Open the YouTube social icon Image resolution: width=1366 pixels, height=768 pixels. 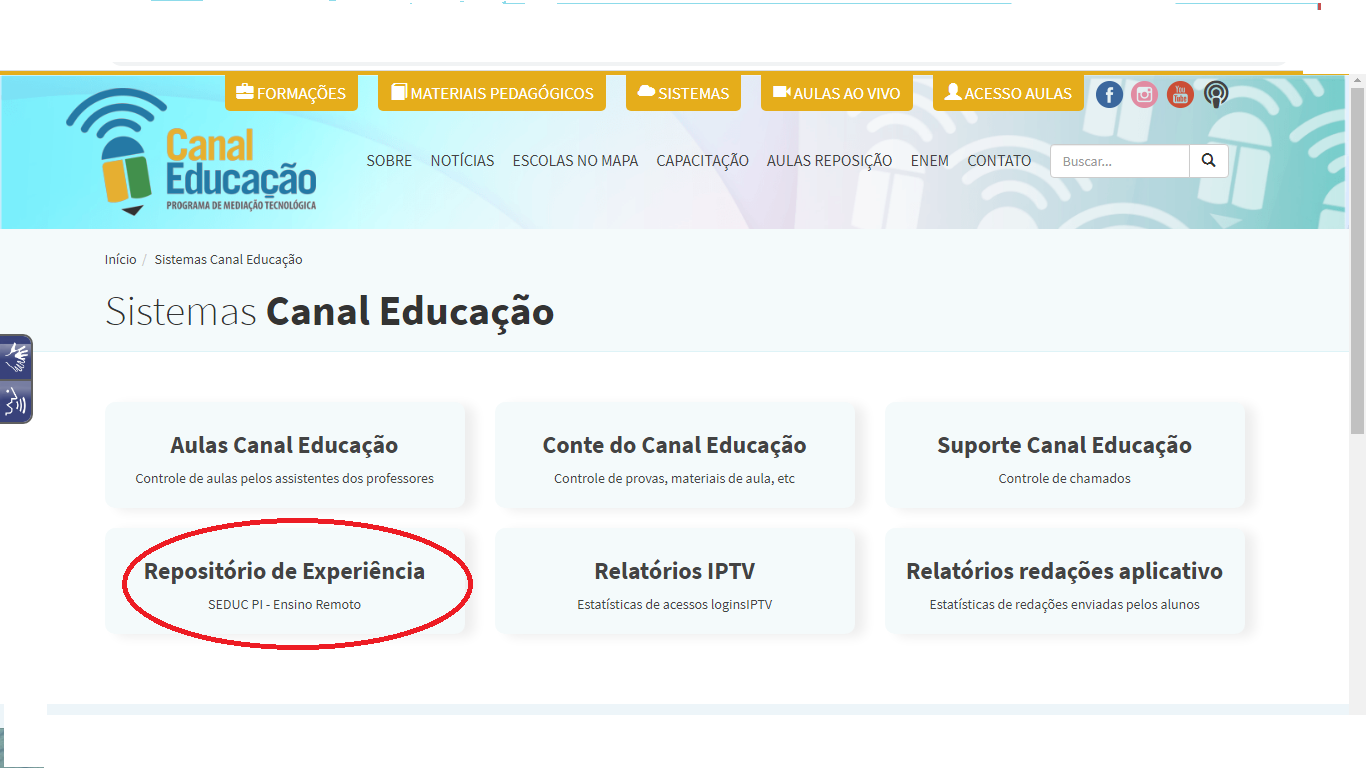tap(1180, 95)
